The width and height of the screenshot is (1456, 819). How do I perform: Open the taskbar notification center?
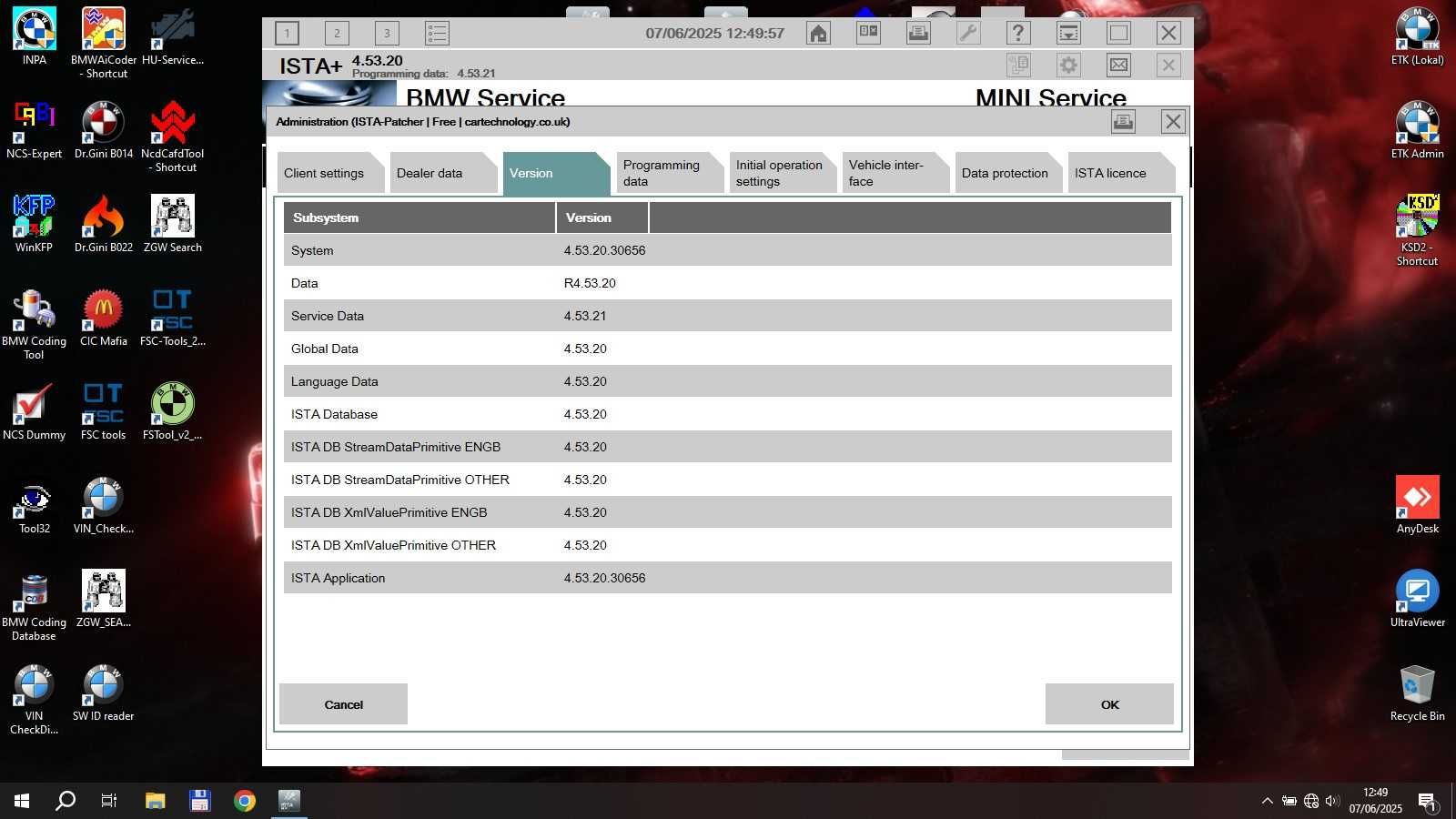(1428, 801)
